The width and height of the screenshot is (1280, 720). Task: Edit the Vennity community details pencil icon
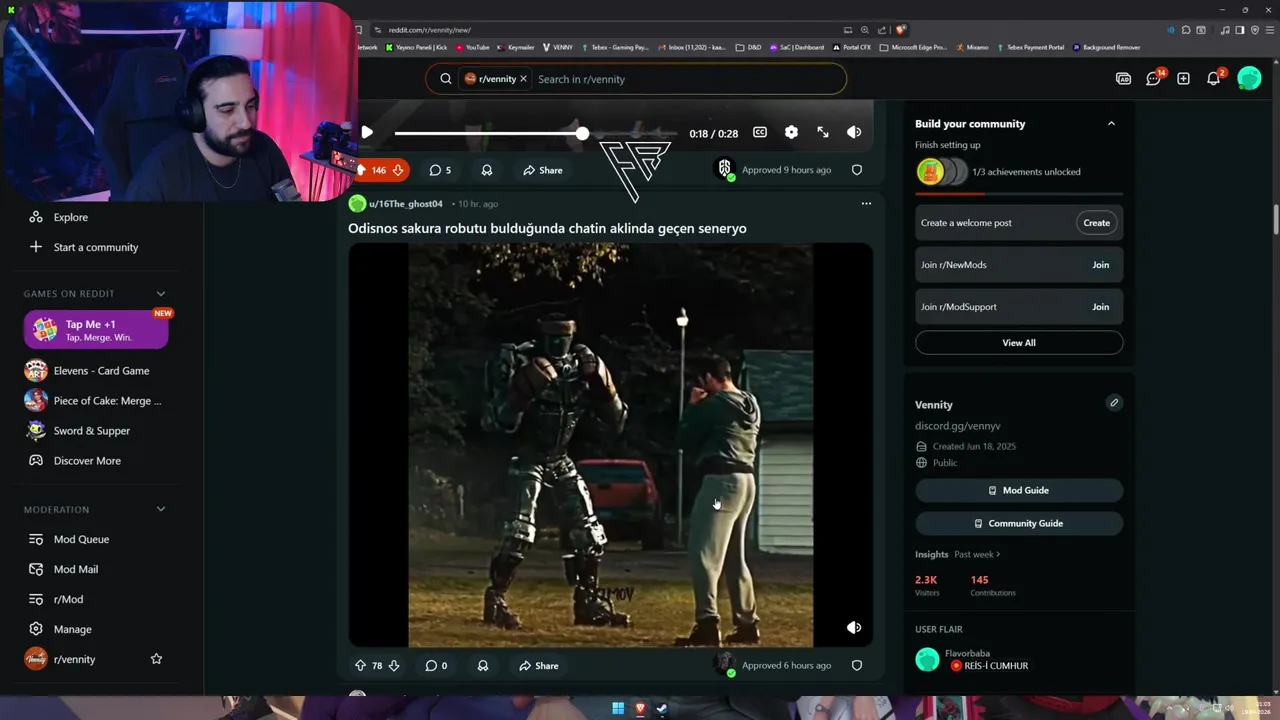(1114, 403)
